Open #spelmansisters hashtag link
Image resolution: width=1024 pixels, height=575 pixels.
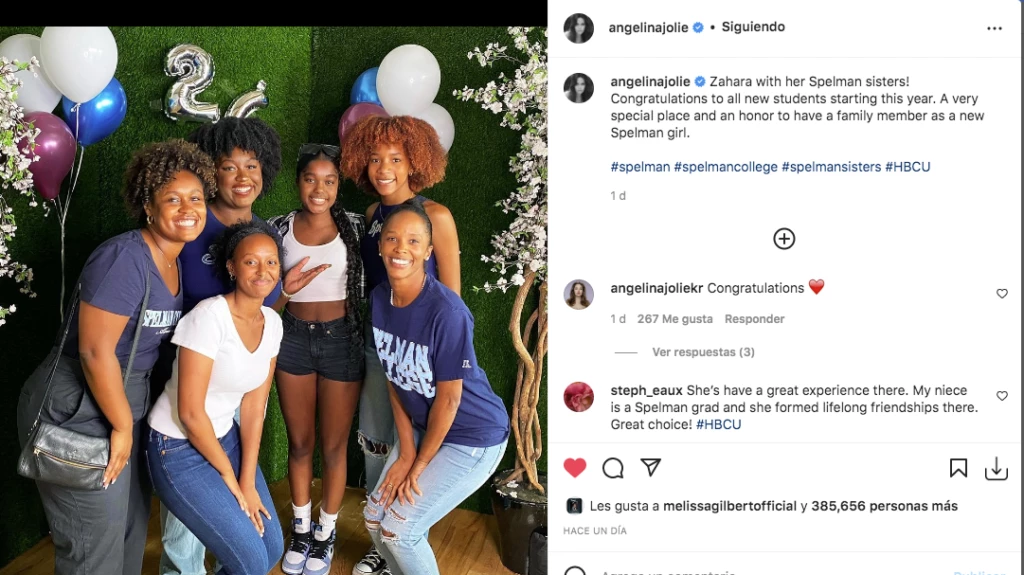click(831, 167)
